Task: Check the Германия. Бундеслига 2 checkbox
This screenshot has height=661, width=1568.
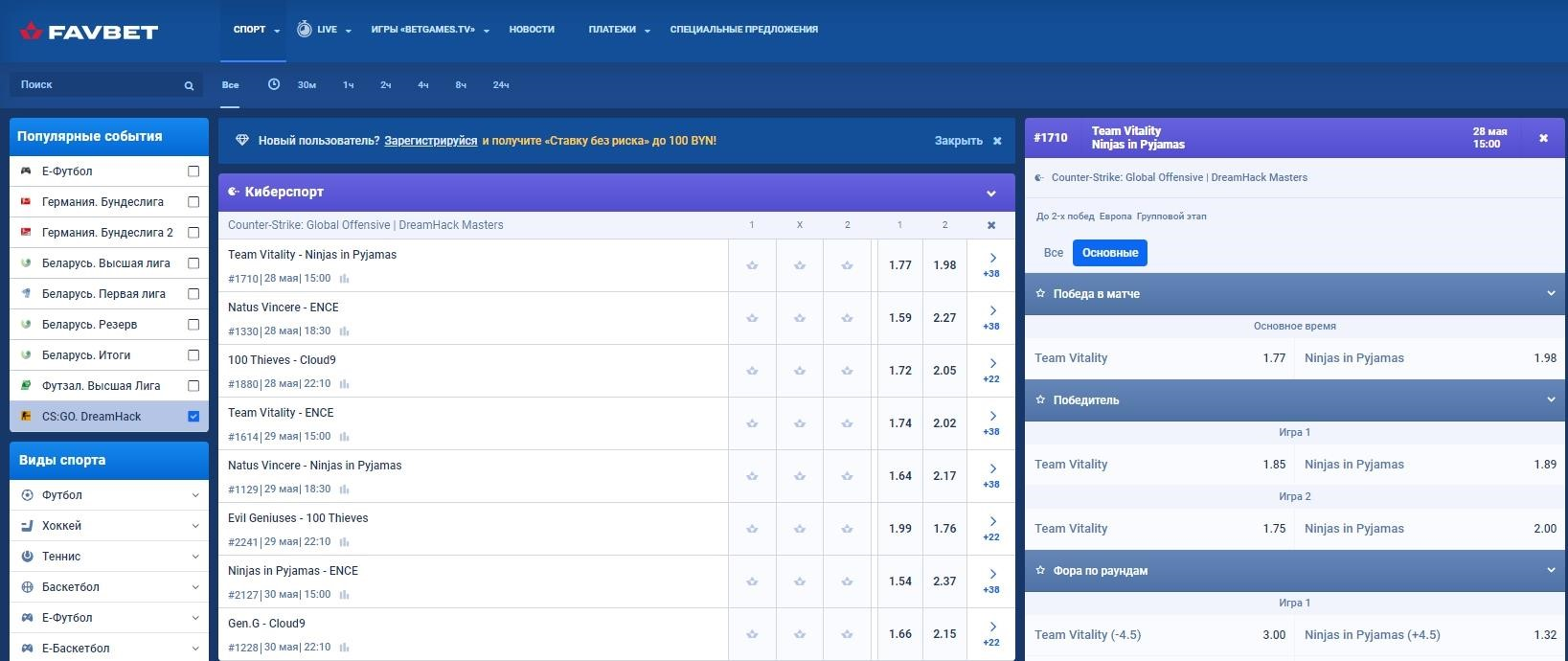Action: 193,233
